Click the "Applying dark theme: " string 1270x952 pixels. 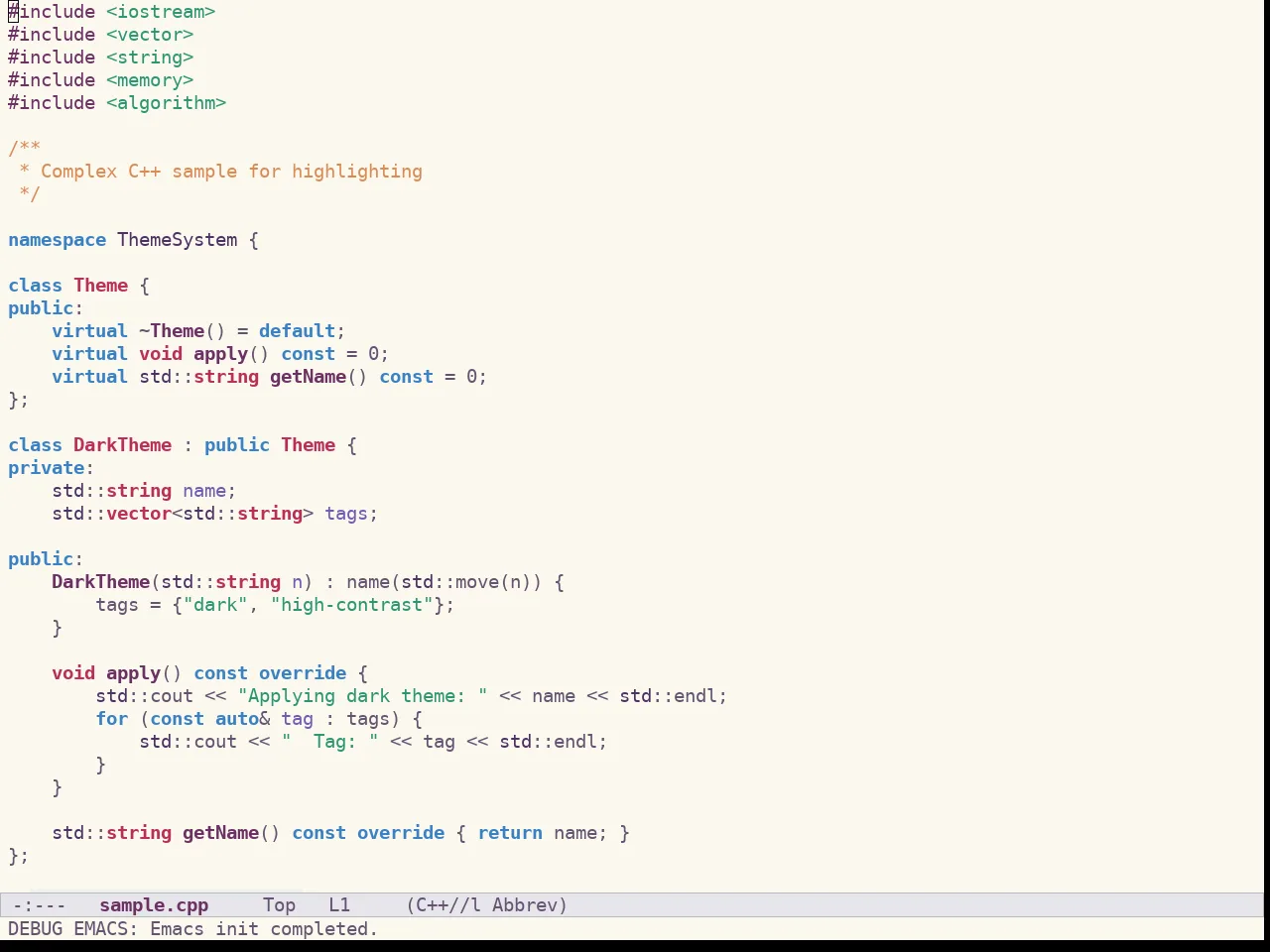coord(362,696)
